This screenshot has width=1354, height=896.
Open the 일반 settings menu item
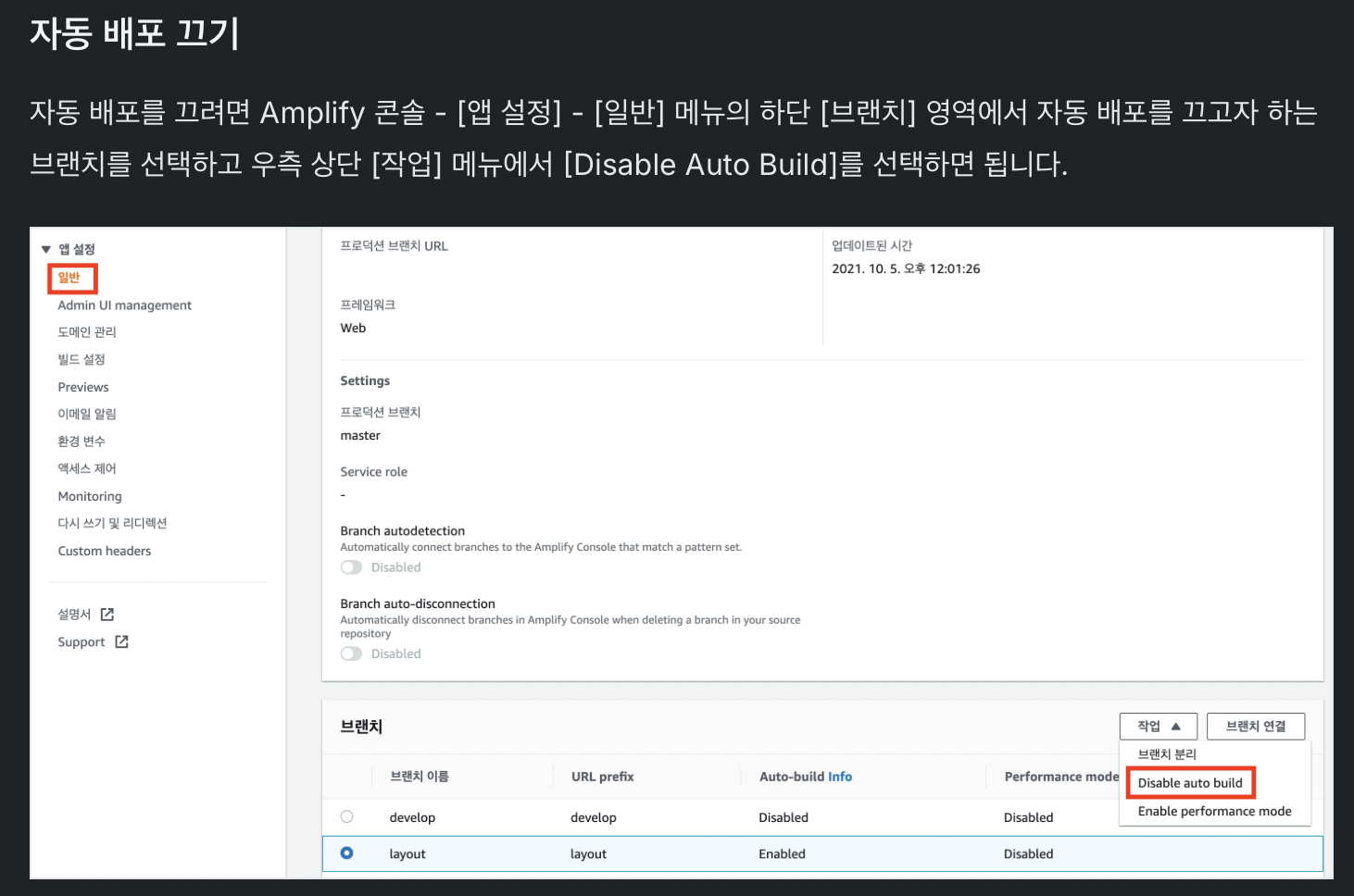click(69, 278)
